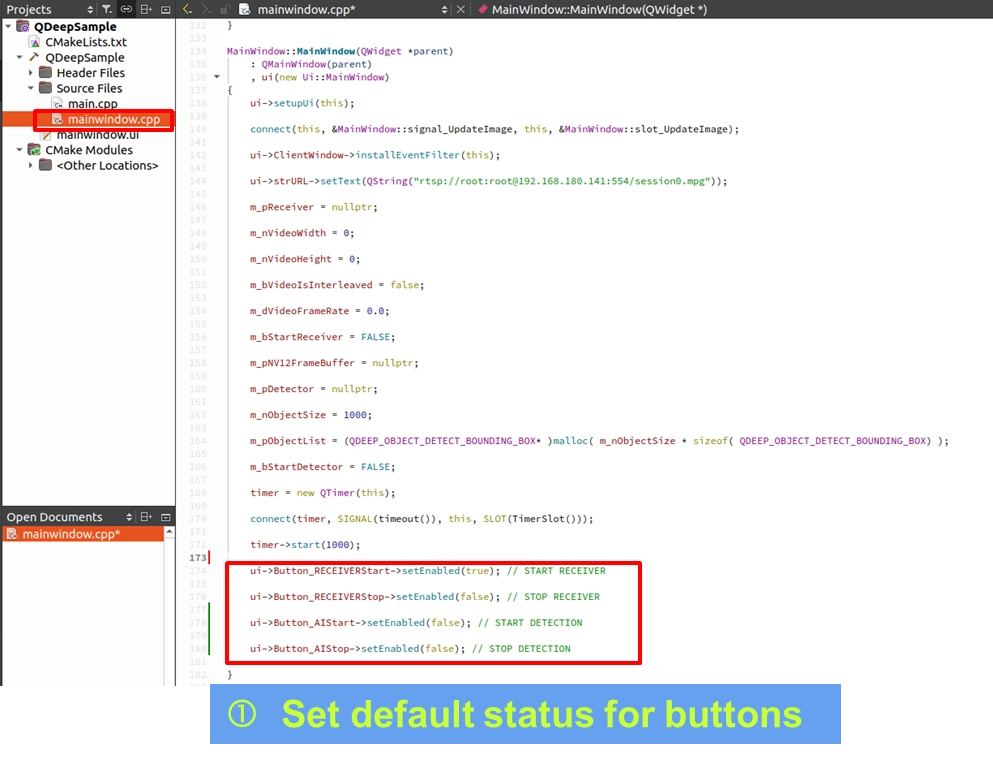Toggle synchronize with editor link icon
Viewport: 993px width, 760px height.
pos(127,10)
